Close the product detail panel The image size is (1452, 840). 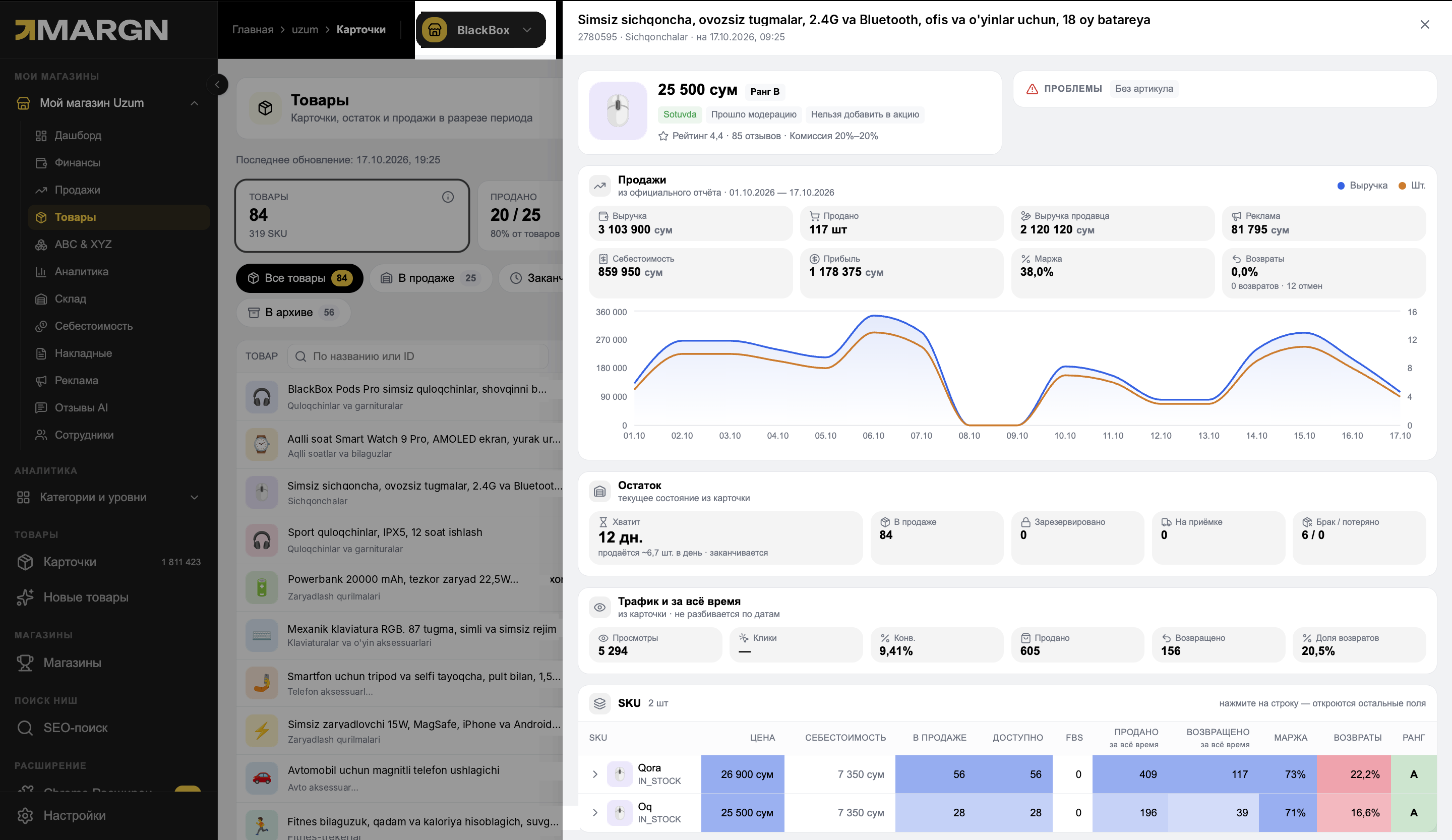tap(1424, 24)
